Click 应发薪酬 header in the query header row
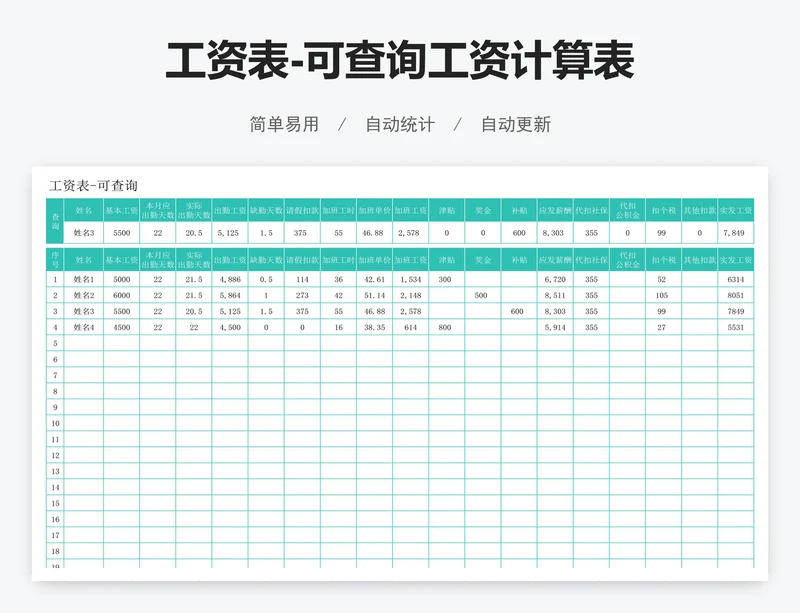 (x=555, y=210)
